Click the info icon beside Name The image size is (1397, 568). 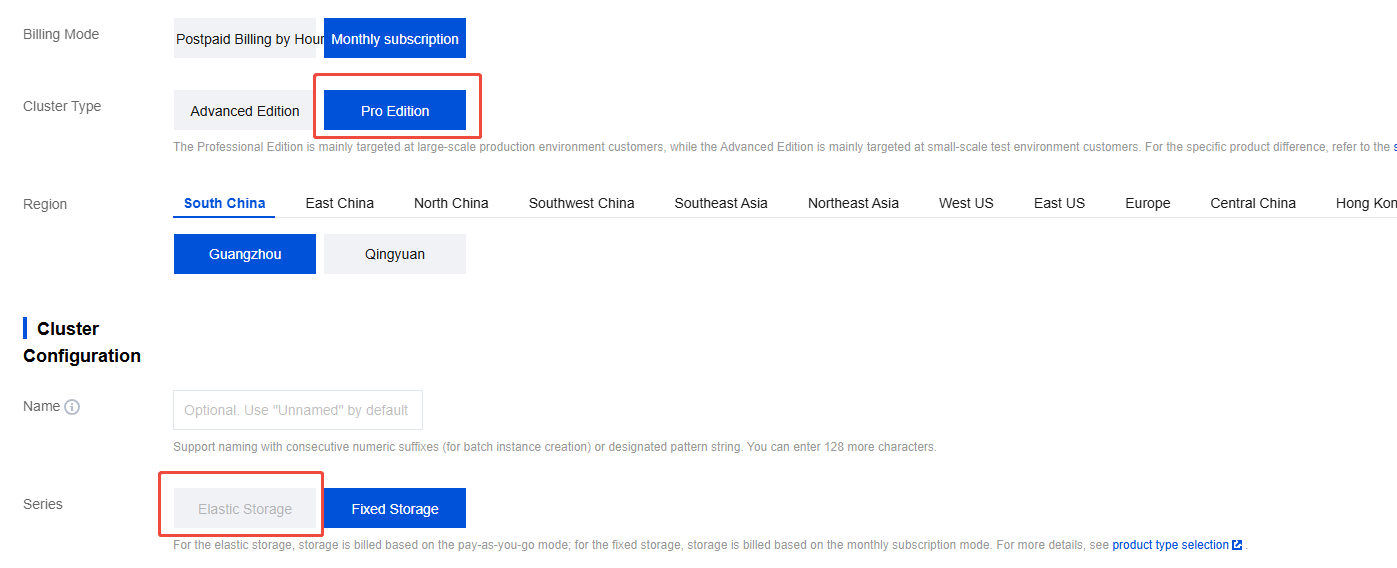point(72,407)
